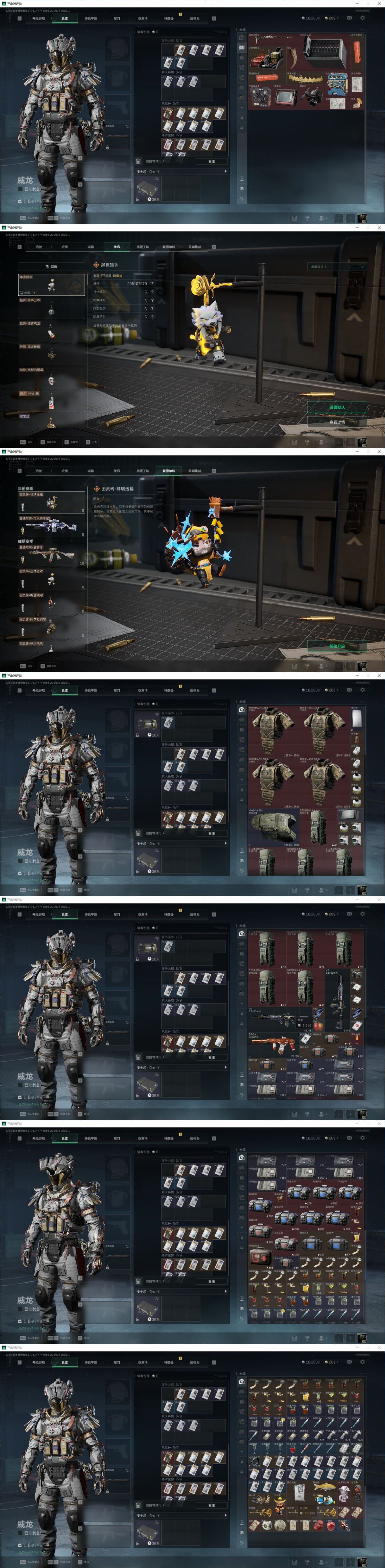The image size is (385, 1568).
Task: Open mail icon in the backpack and rifle window
Action: [349, 914]
